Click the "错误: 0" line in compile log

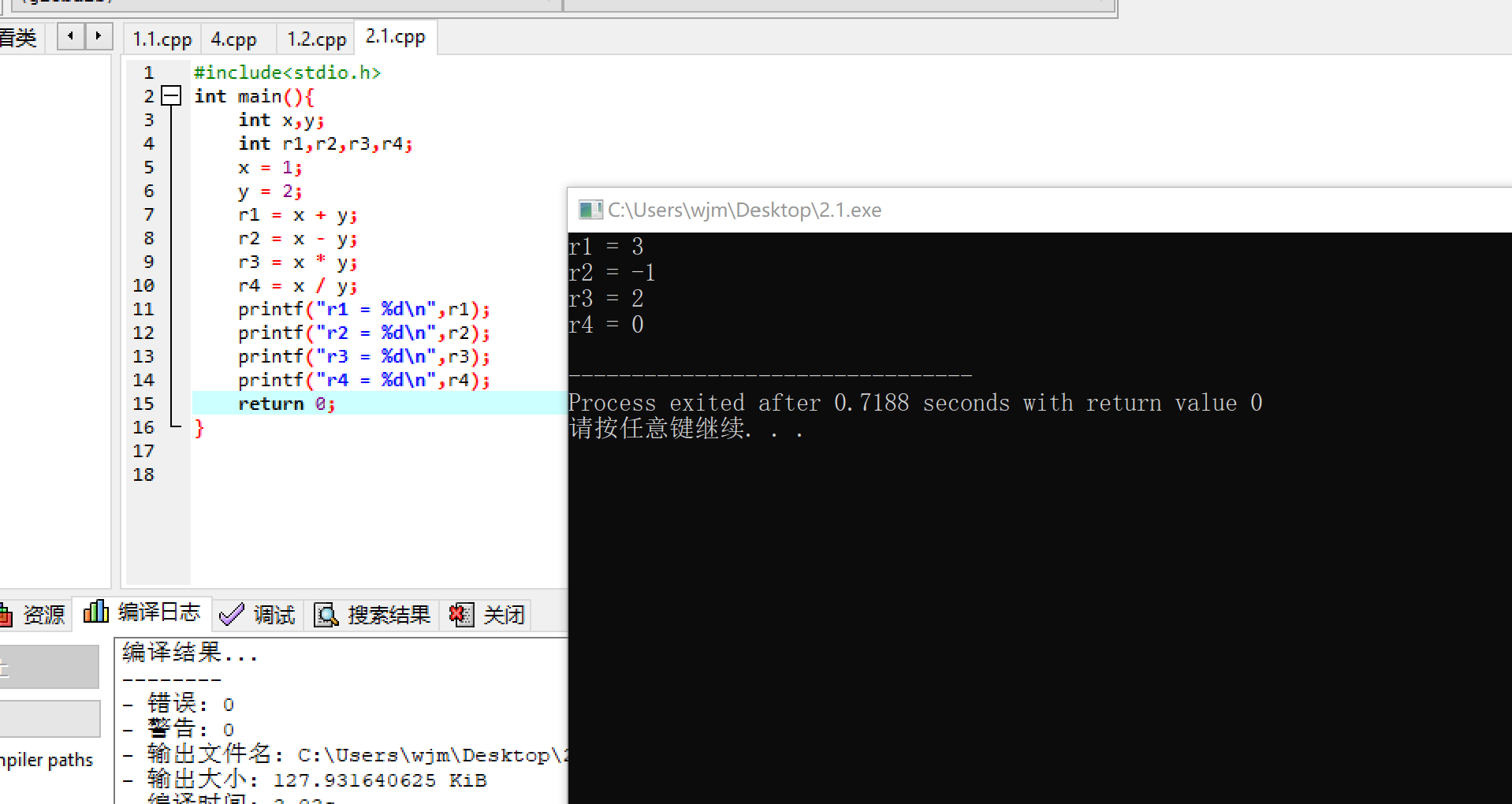pos(179,703)
